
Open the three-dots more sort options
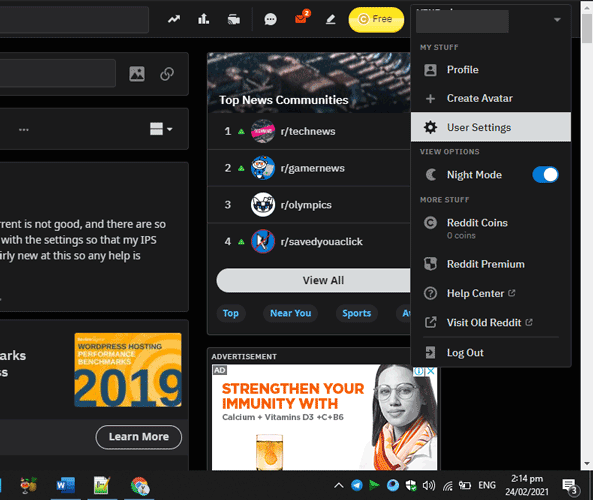click(24, 130)
